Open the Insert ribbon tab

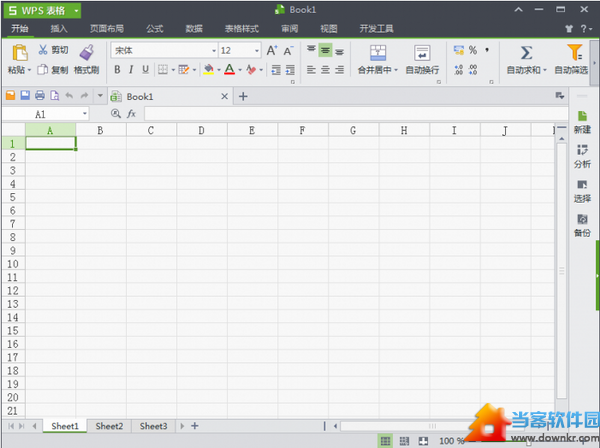[x=59, y=28]
